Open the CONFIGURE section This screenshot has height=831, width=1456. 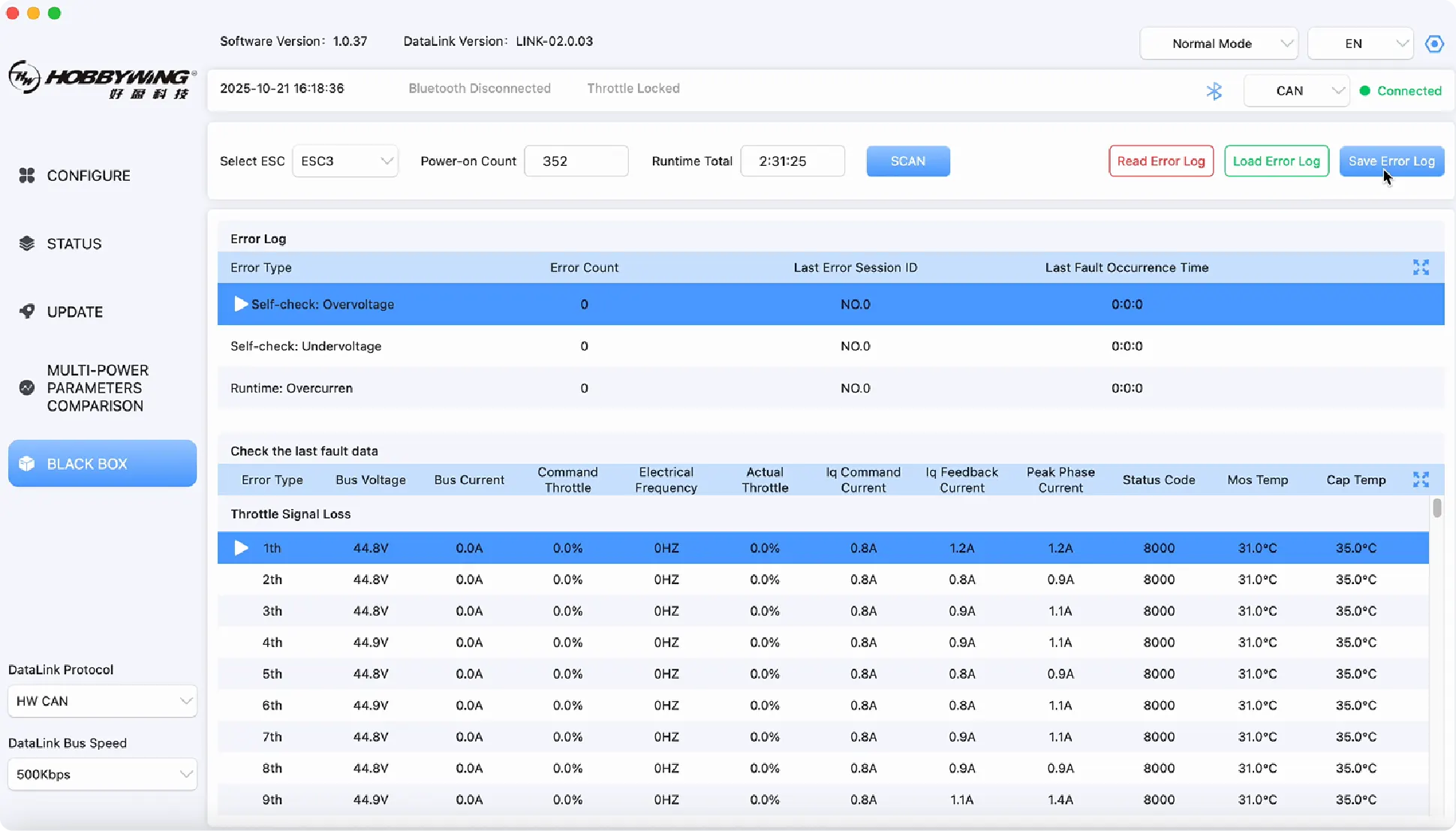[88, 176]
